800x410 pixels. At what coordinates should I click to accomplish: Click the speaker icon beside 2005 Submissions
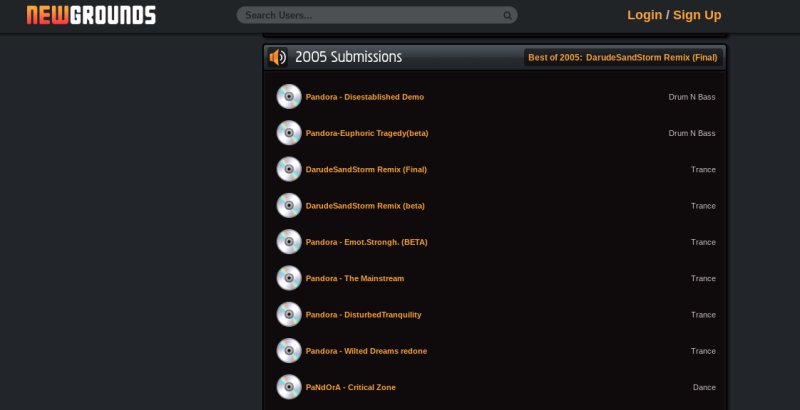click(x=278, y=57)
